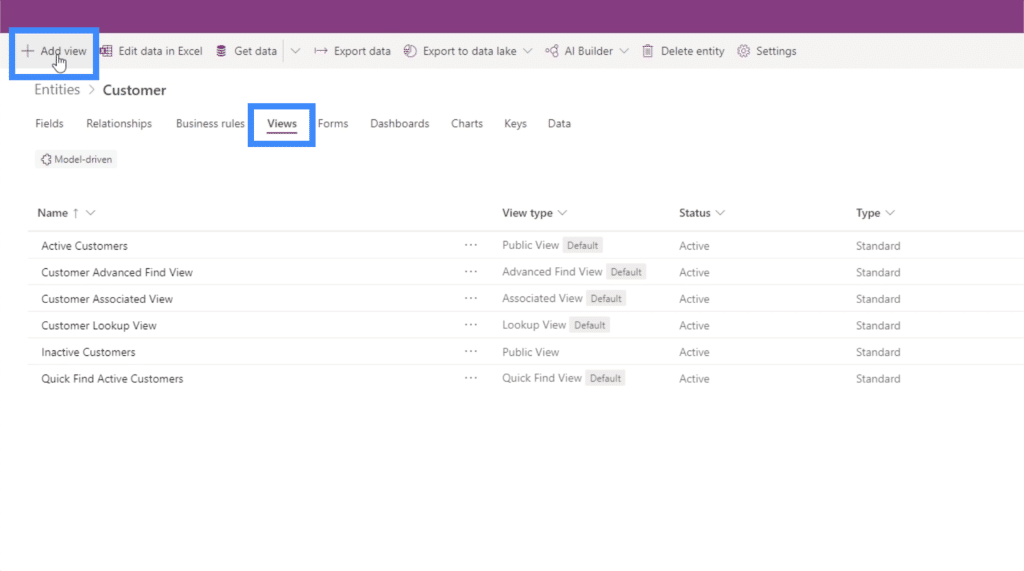Image resolution: width=1024 pixels, height=571 pixels.
Task: Switch to the Fields tab
Action: click(50, 123)
